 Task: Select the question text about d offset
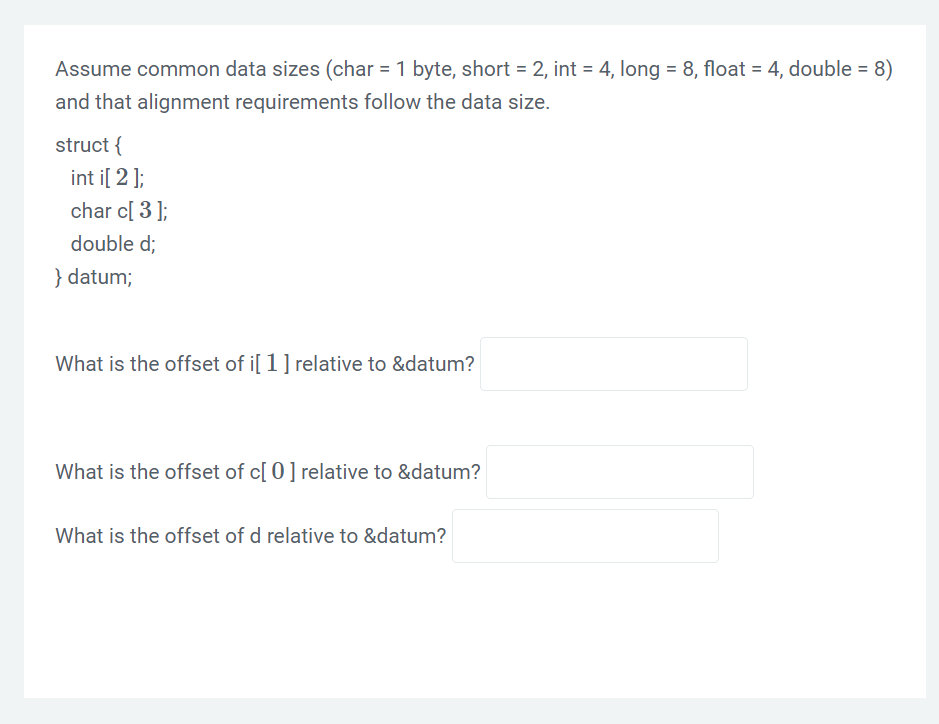(x=250, y=535)
